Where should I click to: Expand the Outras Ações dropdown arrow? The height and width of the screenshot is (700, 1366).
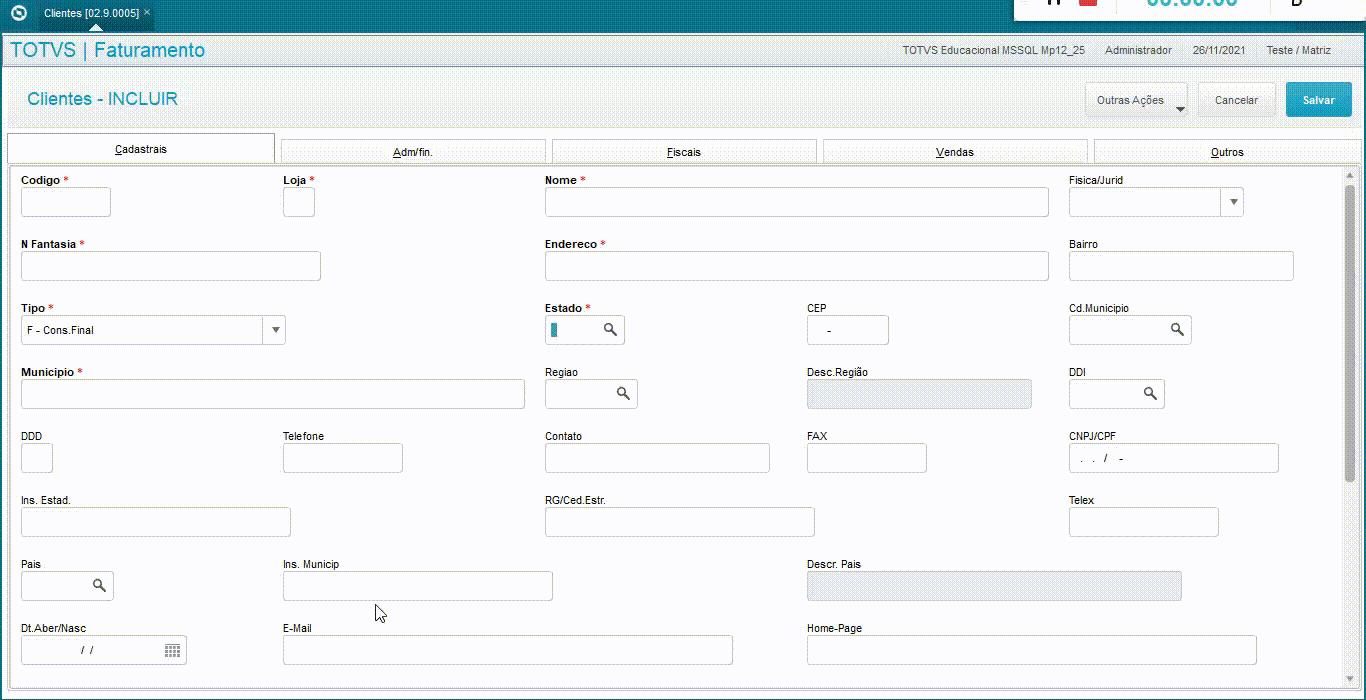click(1180, 109)
